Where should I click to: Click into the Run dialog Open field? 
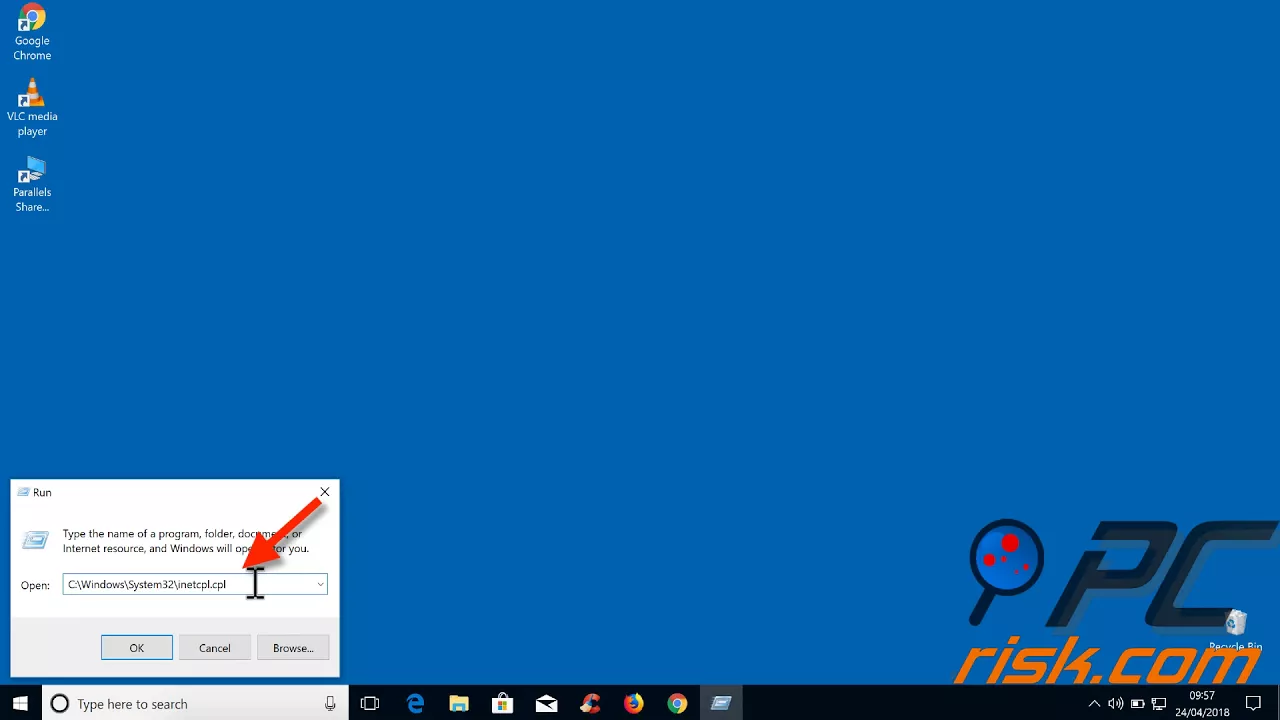pyautogui.click(x=195, y=584)
